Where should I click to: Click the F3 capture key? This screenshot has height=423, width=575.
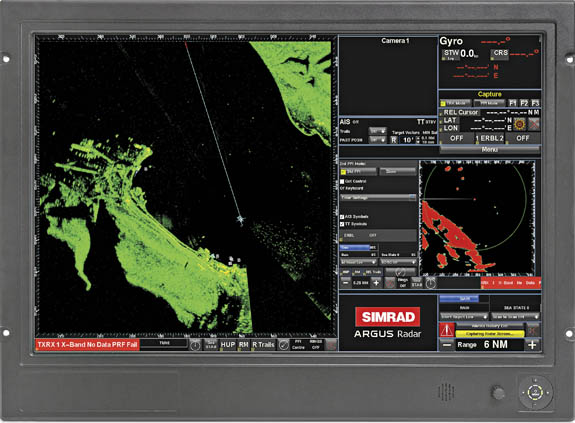click(535, 103)
